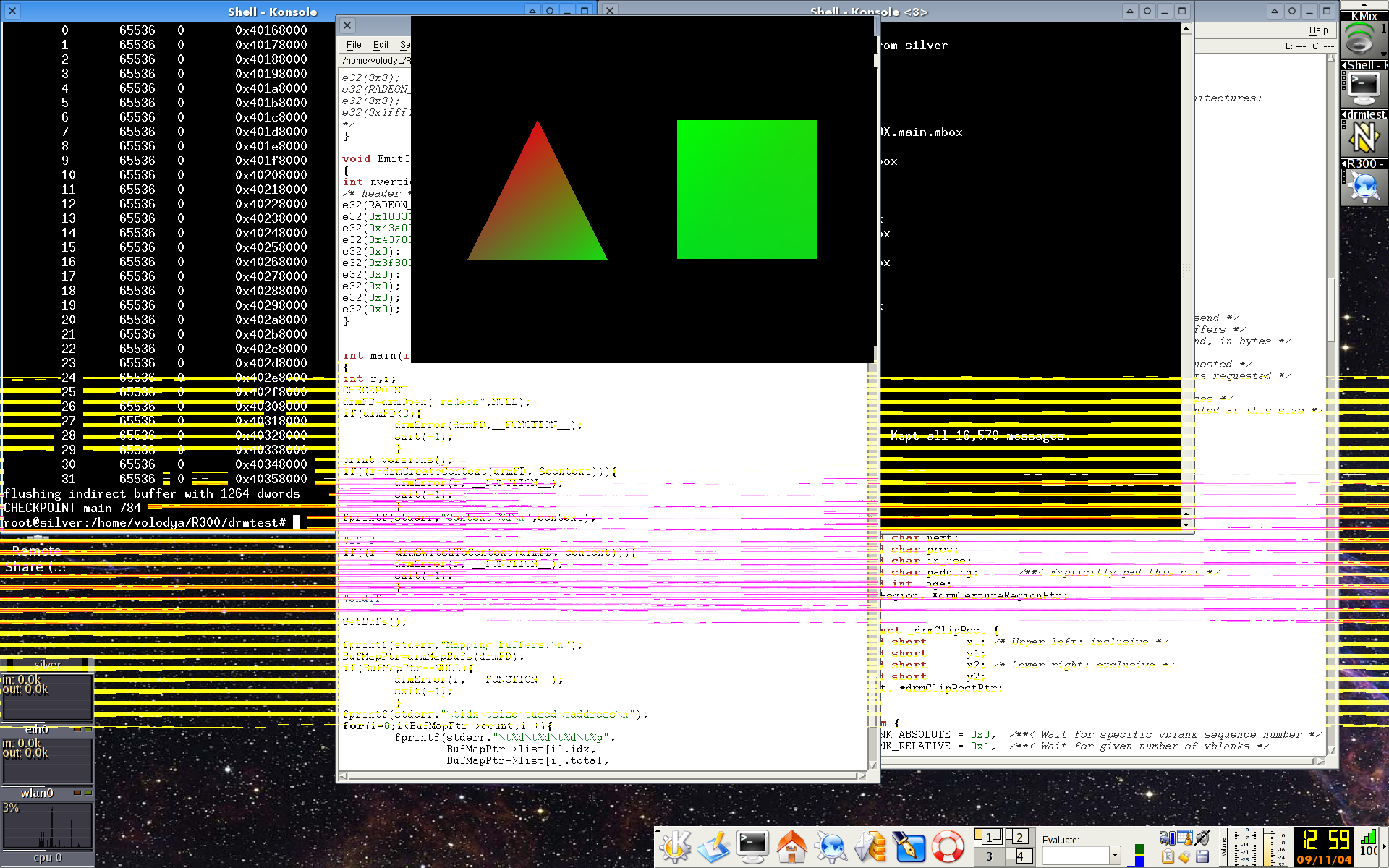Open the Help Center lifesaver icon
Screen dimensions: 1389x868
tap(948, 846)
